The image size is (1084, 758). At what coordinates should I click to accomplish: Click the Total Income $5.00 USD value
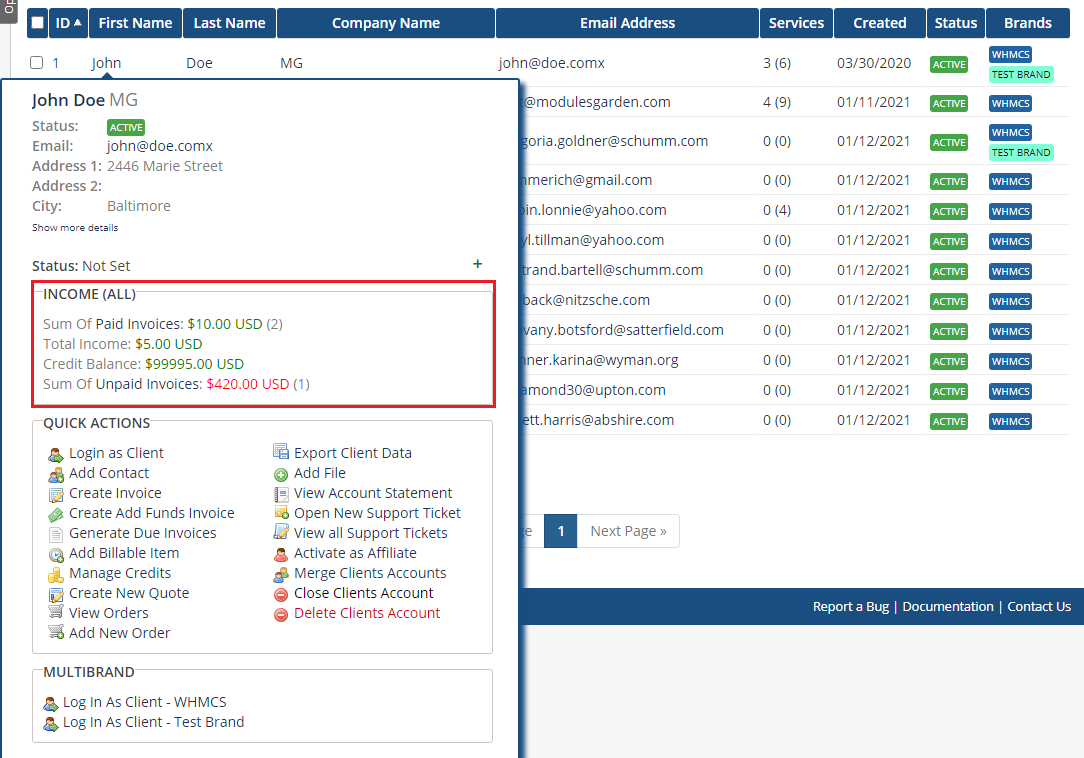pyautogui.click(x=169, y=344)
